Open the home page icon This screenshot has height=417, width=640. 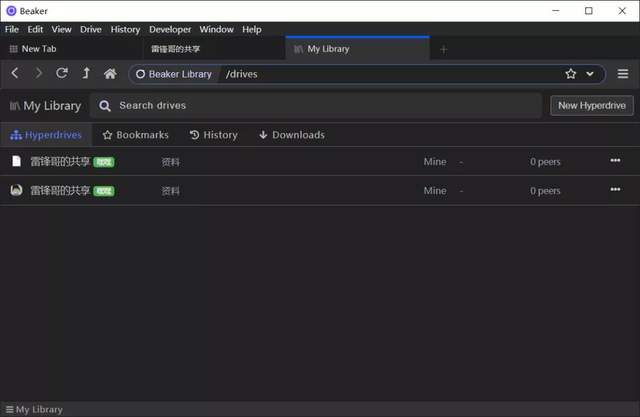point(110,74)
